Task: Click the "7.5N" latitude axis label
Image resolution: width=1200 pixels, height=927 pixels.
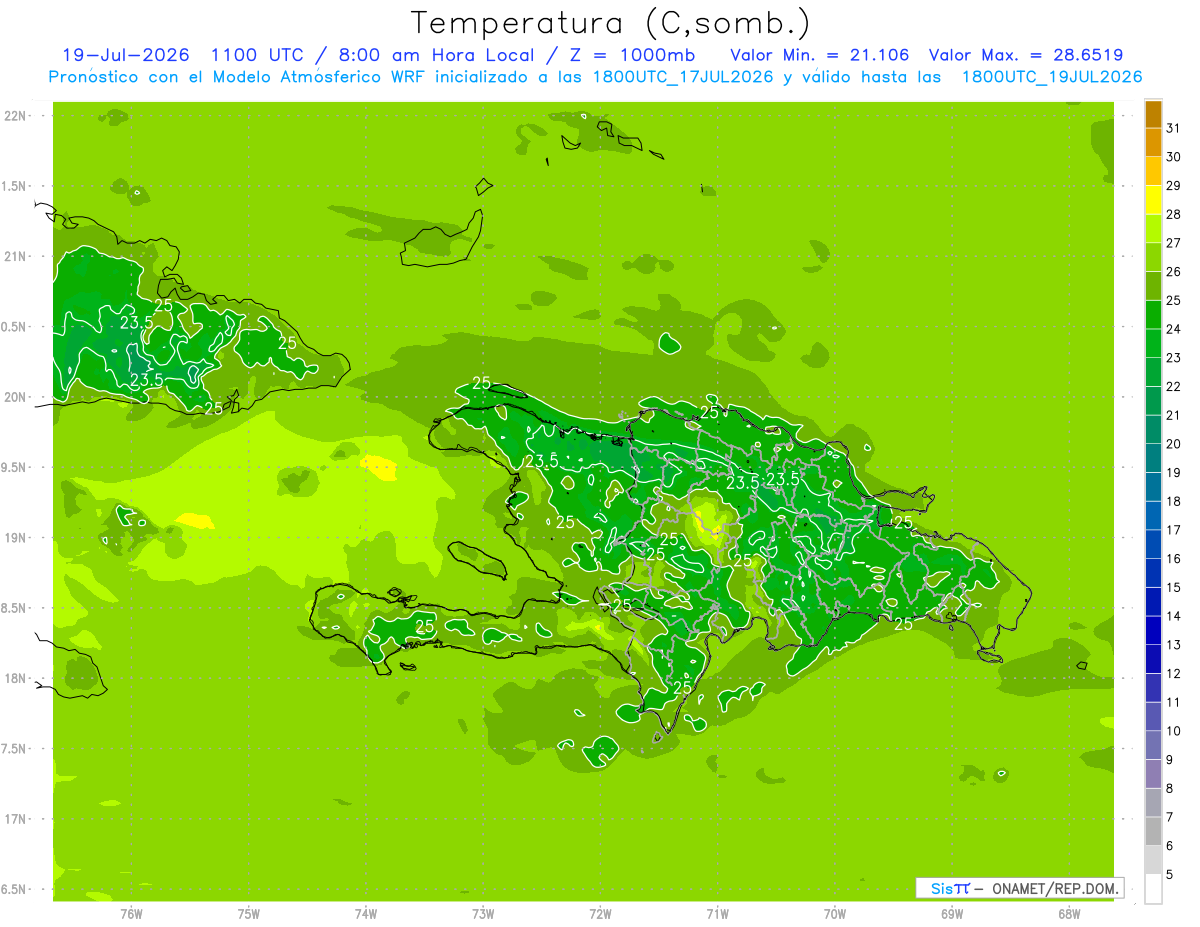Action: [15, 749]
